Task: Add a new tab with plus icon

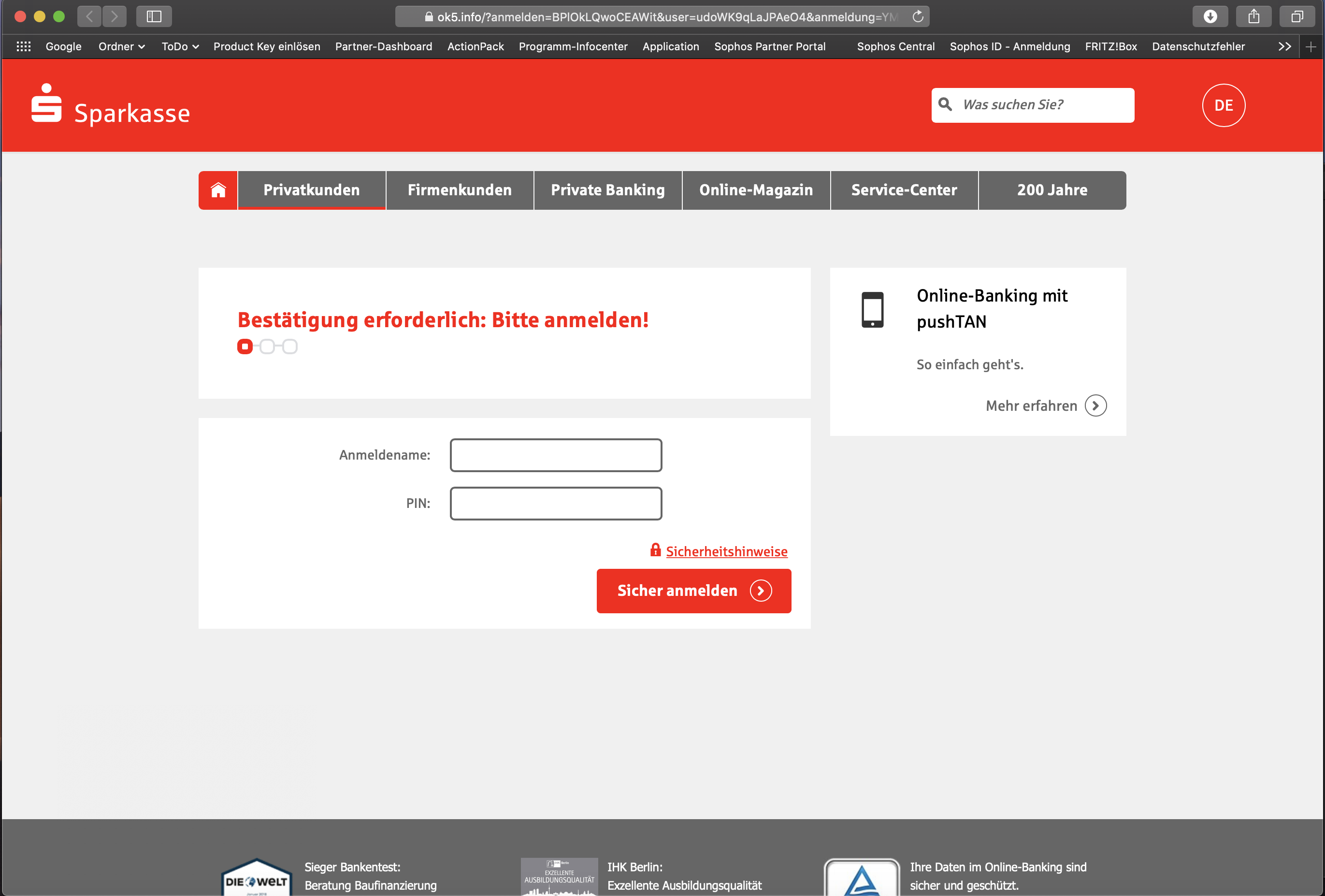Action: pos(1311,47)
